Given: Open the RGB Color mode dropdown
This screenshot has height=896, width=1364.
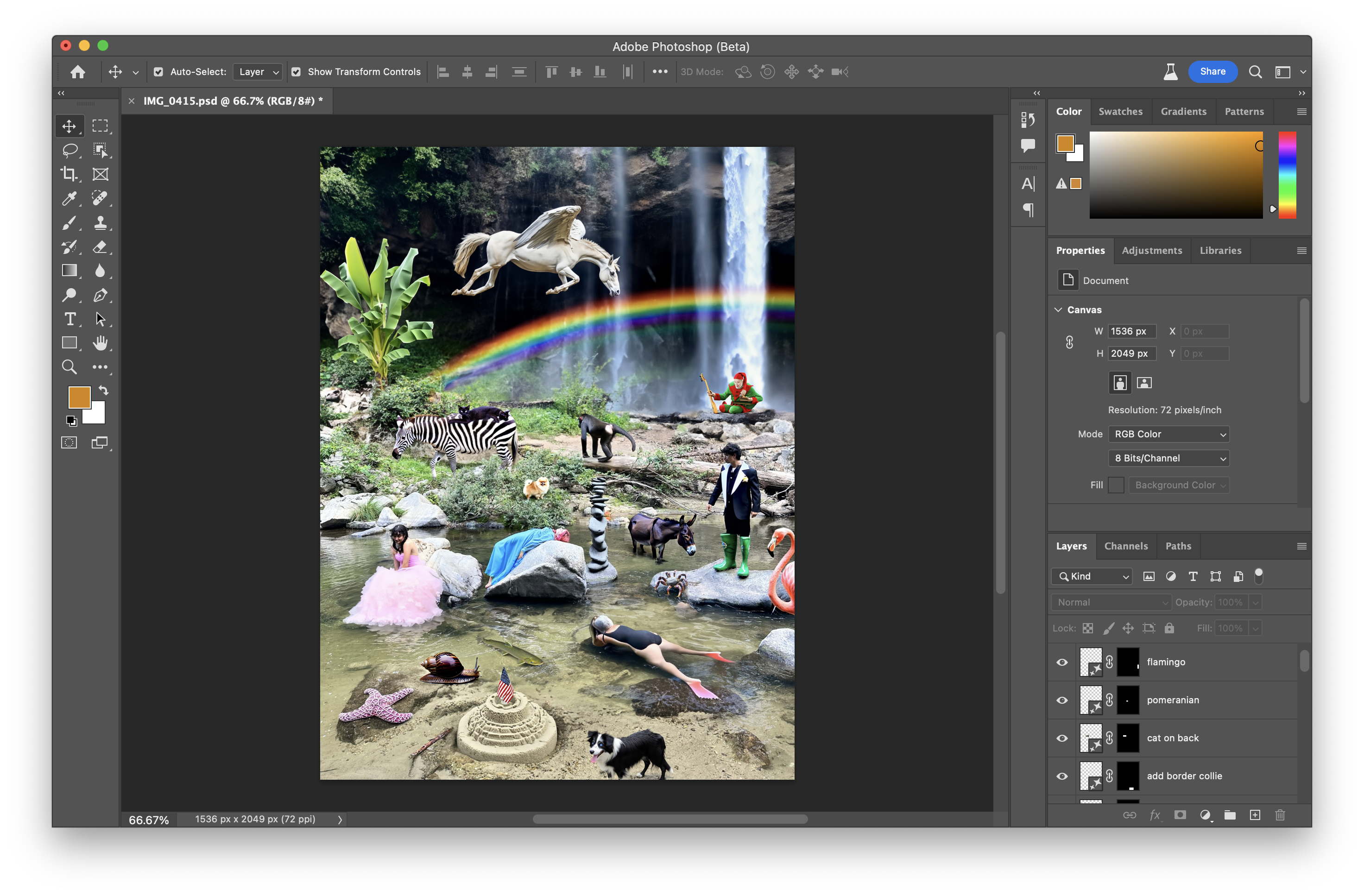Looking at the screenshot, I should [x=1168, y=434].
